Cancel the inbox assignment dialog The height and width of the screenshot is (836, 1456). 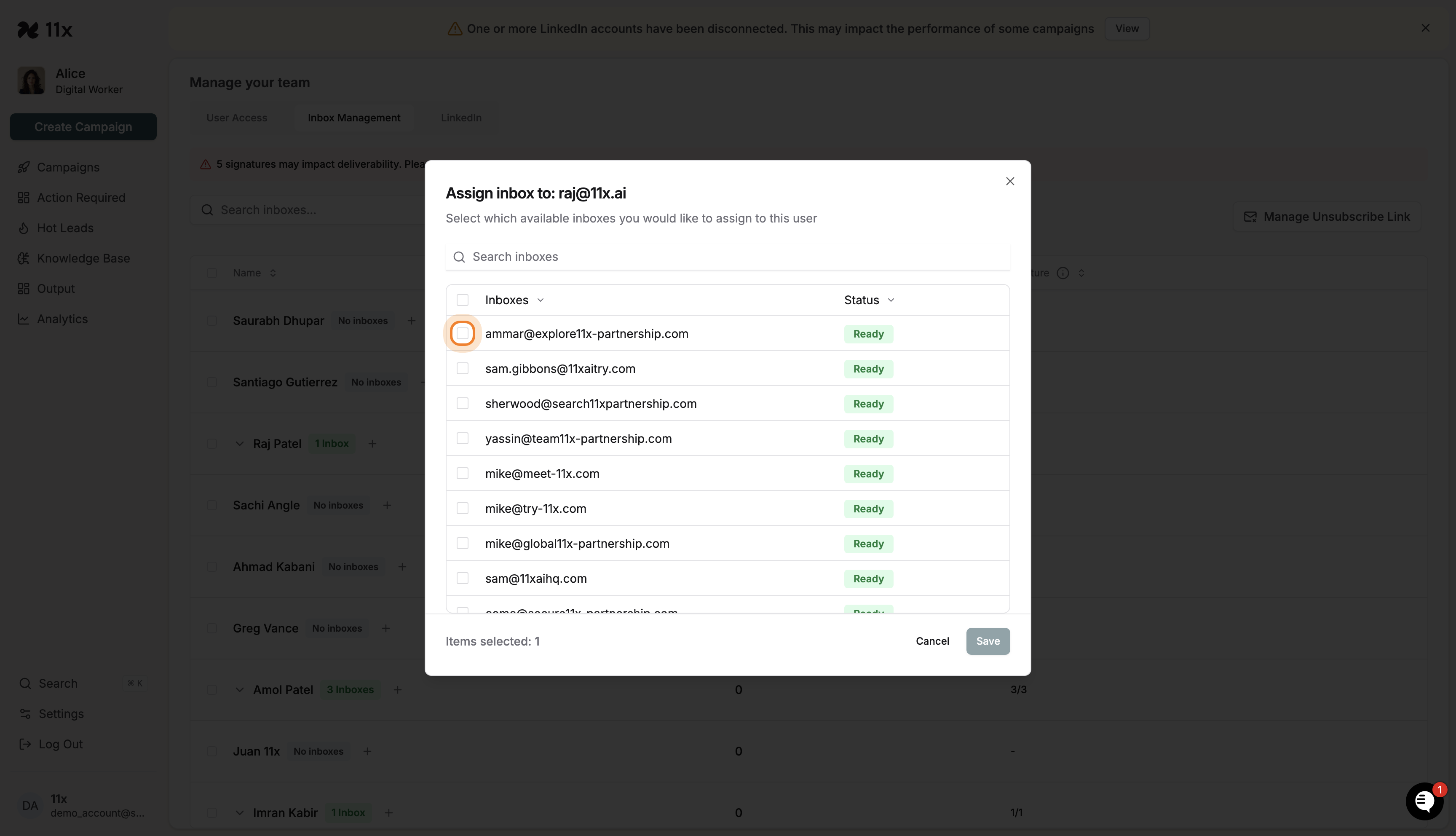point(932,641)
